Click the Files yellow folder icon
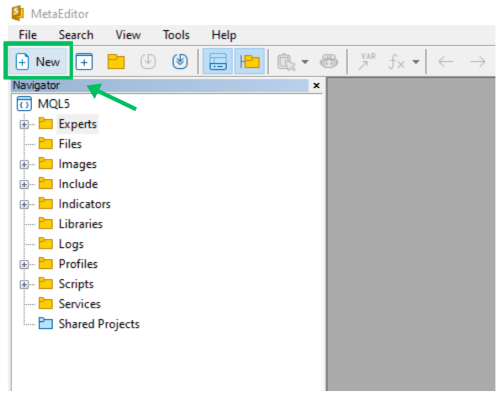500x396 pixels. click(x=45, y=143)
